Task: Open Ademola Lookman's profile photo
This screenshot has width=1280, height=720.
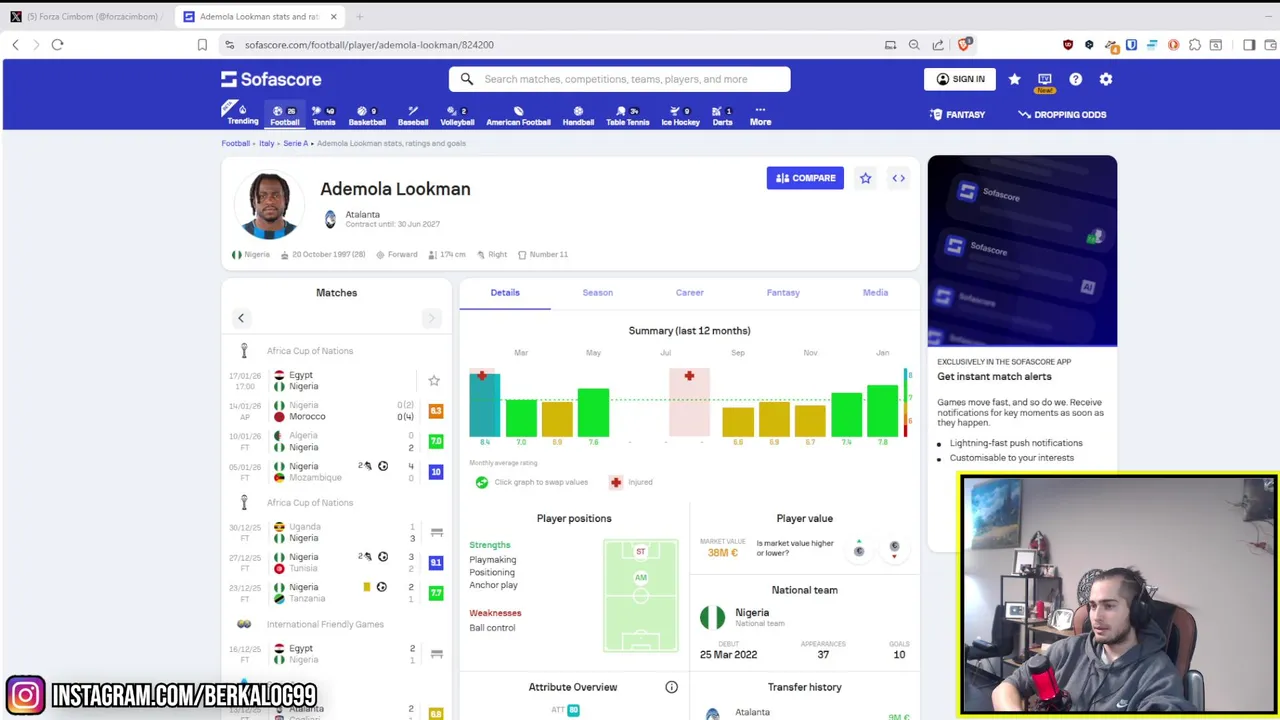Action: (269, 205)
